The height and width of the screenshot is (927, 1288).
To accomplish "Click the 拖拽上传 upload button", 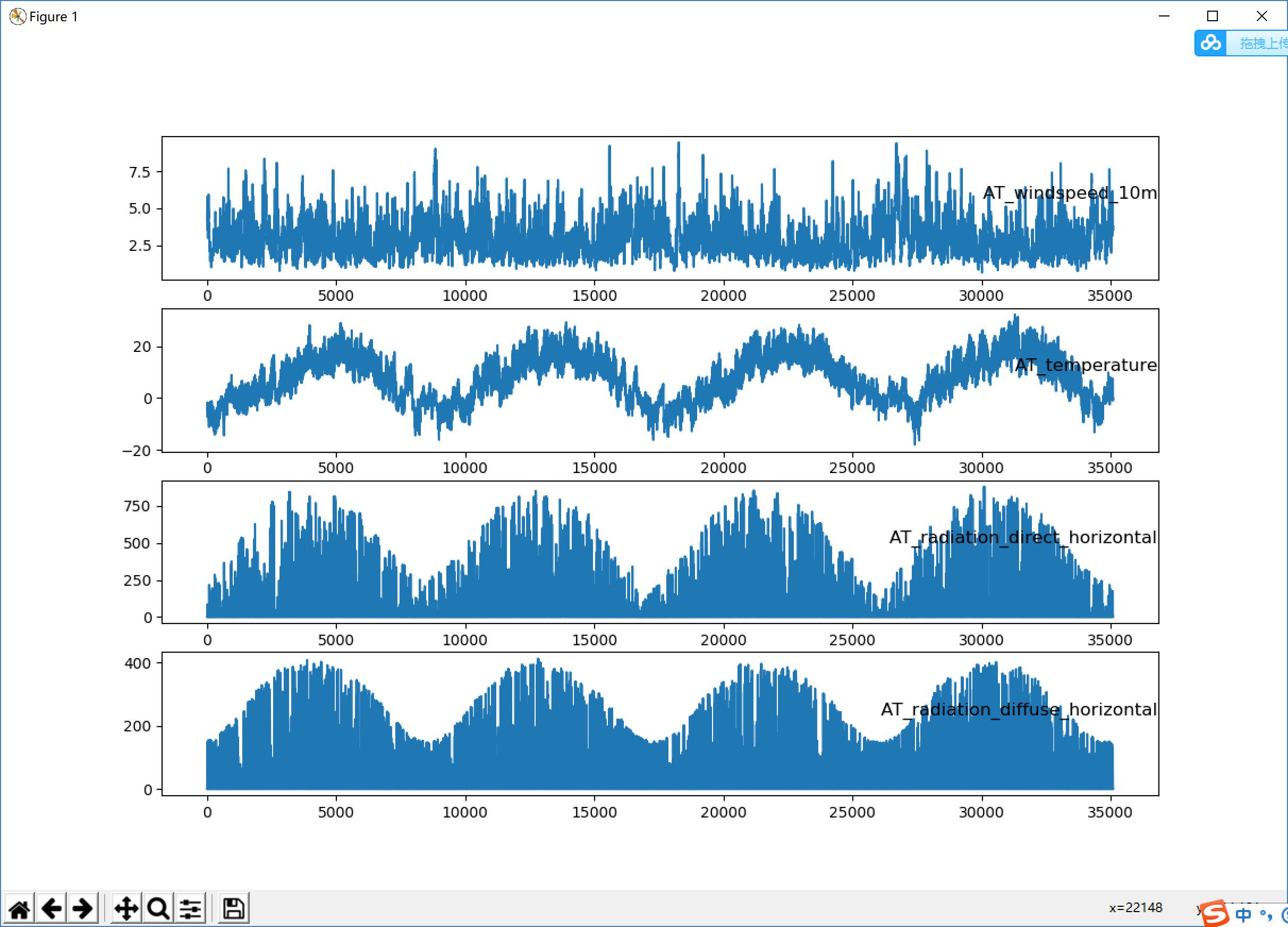I will 1262,43.
